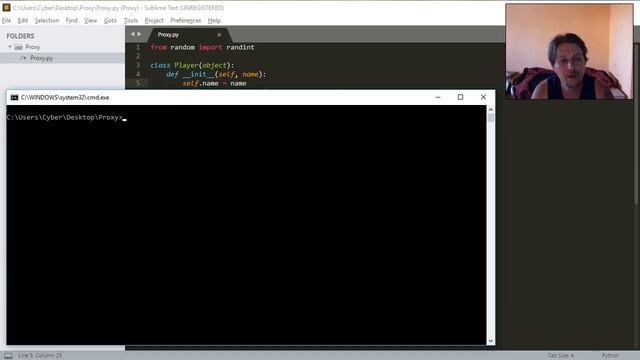Open the View menu
Image resolution: width=640 pixels, height=360 pixels.
tap(91, 20)
